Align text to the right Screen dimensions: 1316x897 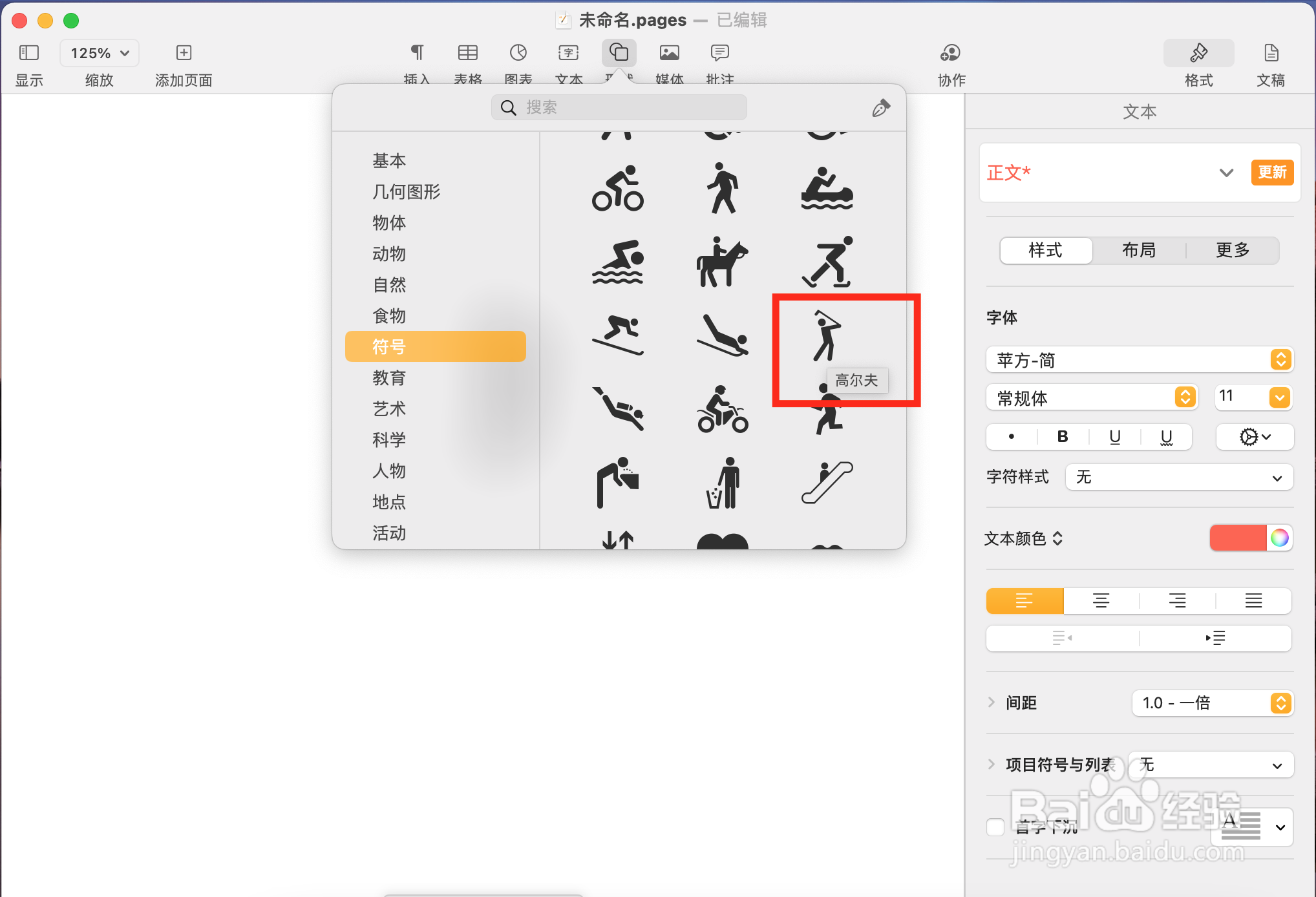coord(1177,600)
